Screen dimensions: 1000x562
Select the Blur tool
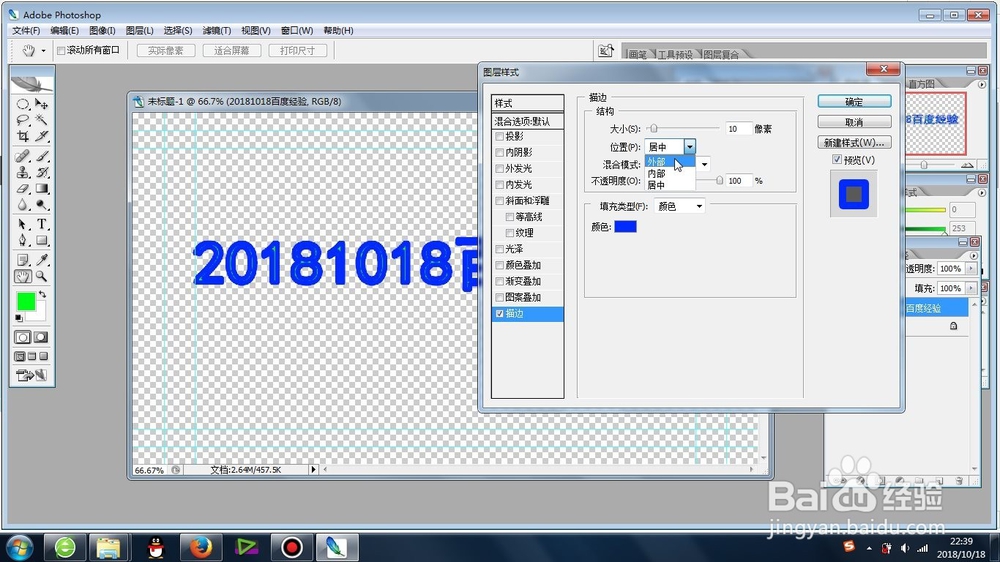click(x=22, y=205)
